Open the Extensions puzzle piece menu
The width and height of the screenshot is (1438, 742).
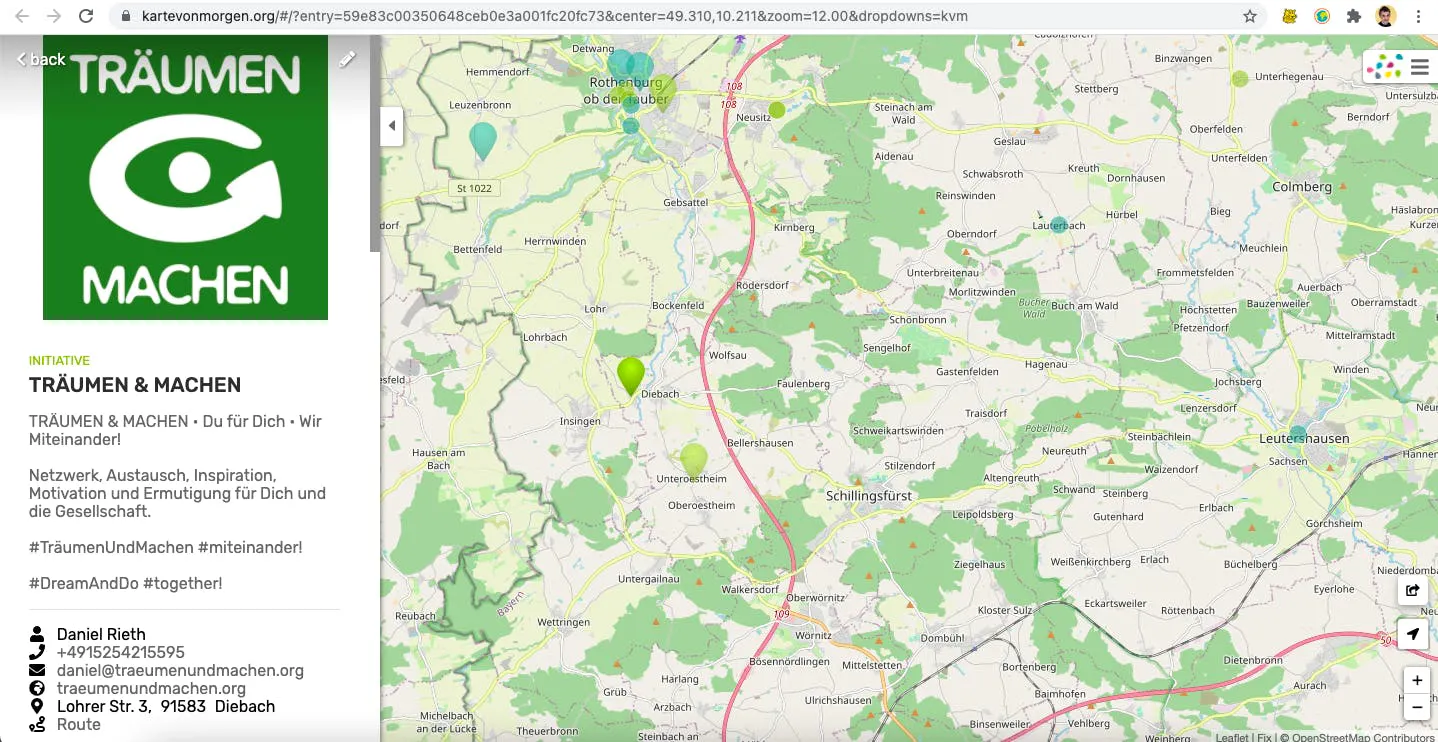coord(1354,16)
